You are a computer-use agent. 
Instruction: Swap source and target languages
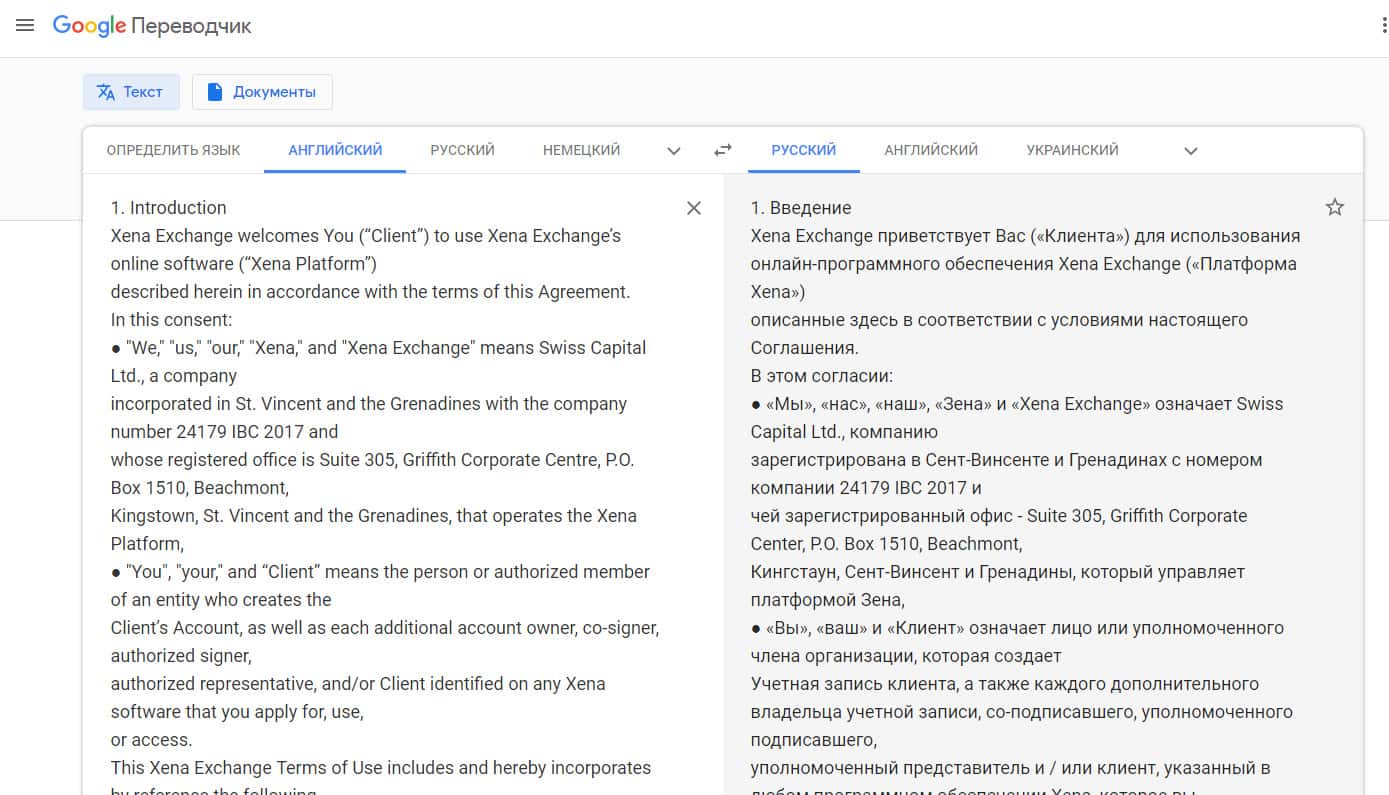(x=723, y=150)
